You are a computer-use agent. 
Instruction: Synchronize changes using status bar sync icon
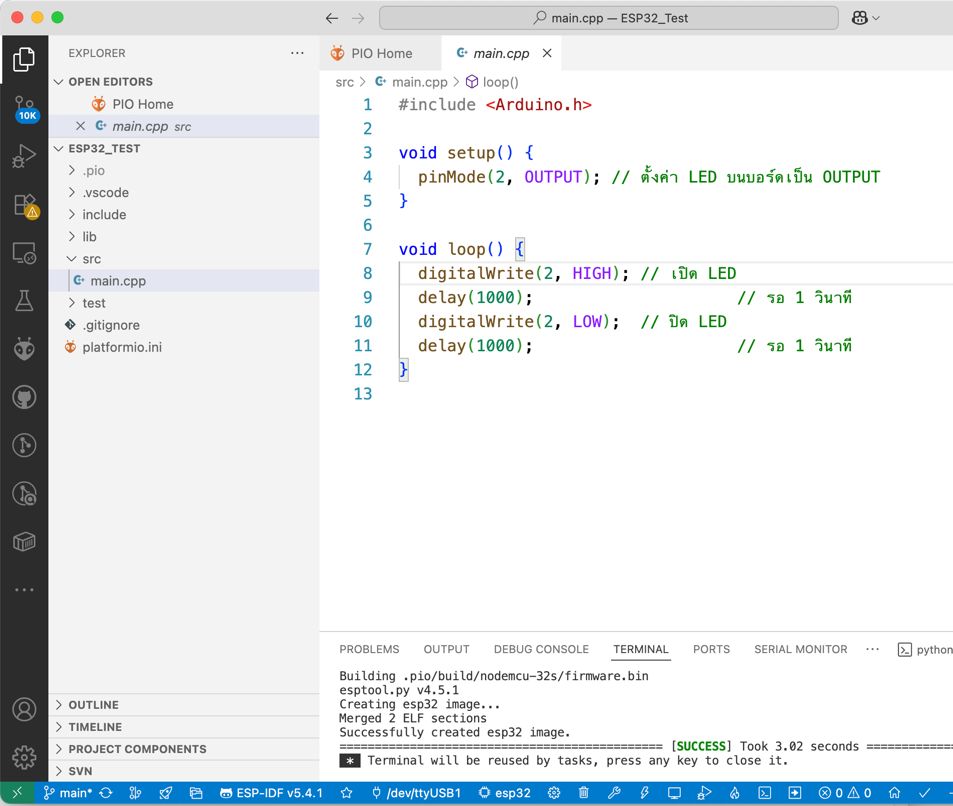coord(106,793)
